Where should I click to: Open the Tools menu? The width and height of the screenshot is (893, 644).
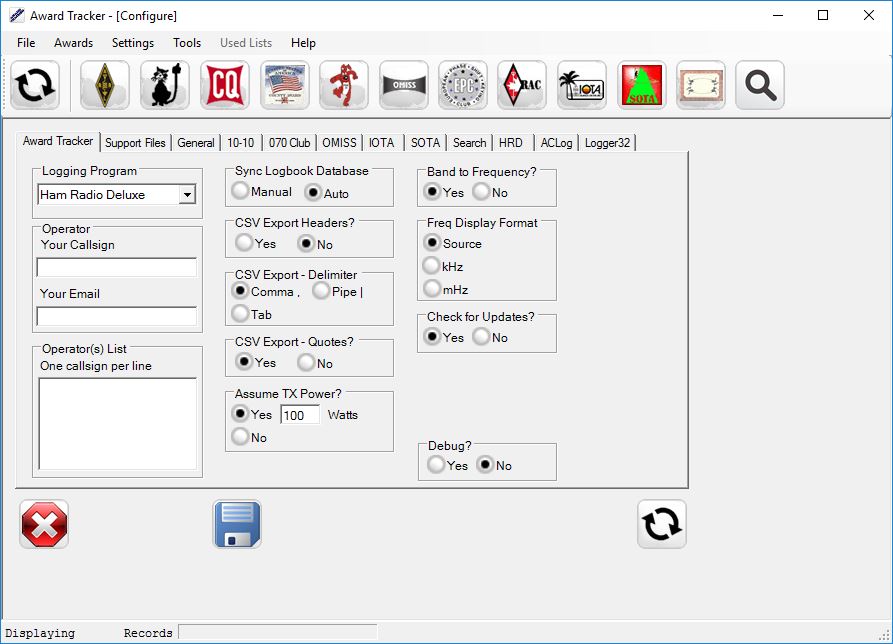[187, 43]
